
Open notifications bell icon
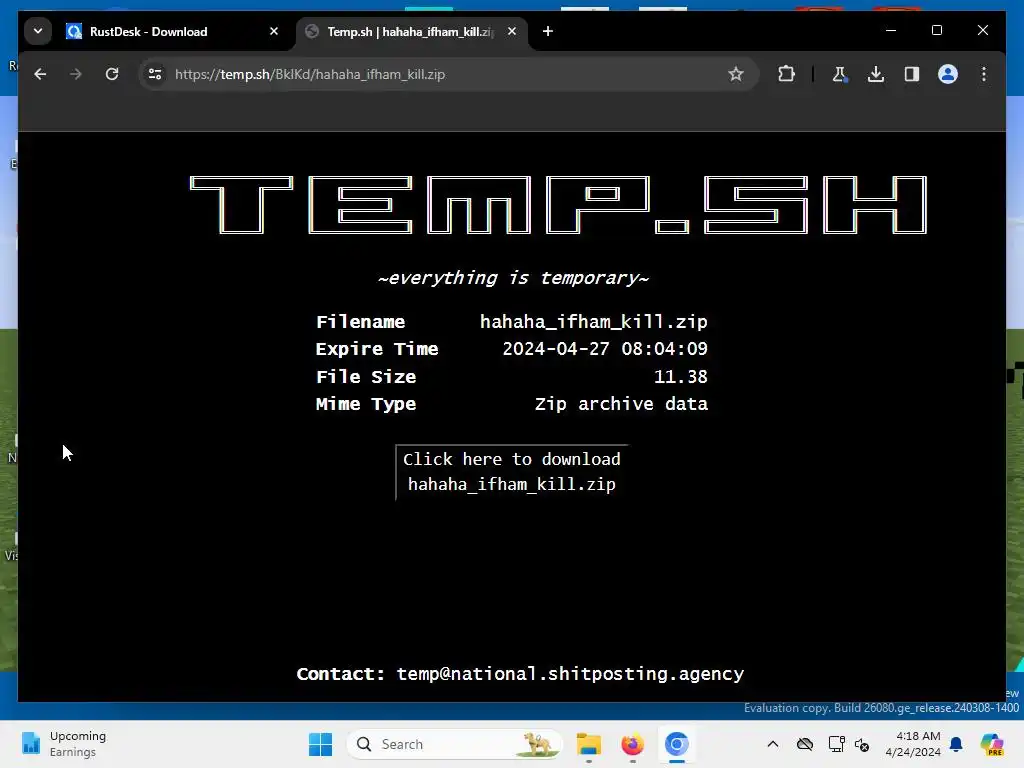956,744
